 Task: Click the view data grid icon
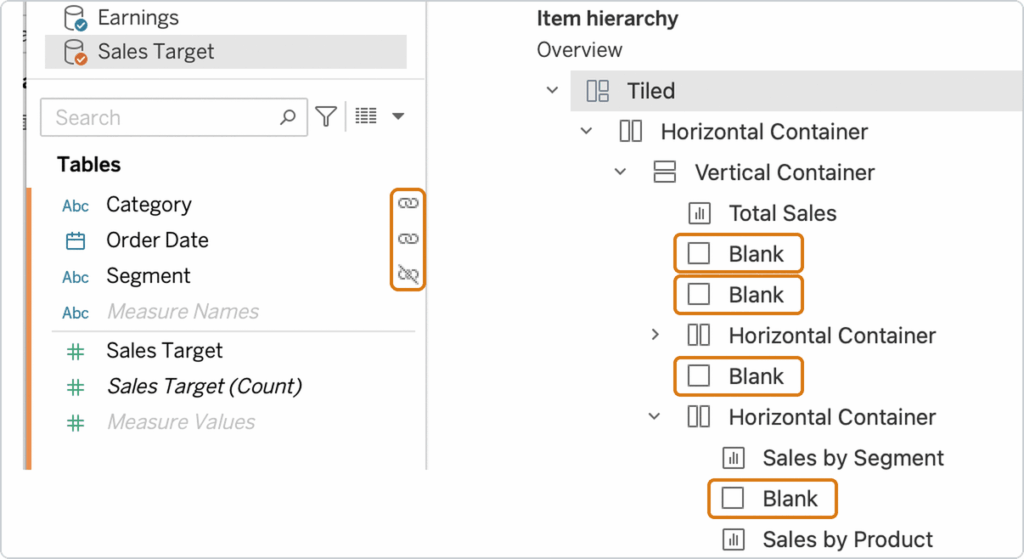(366, 116)
